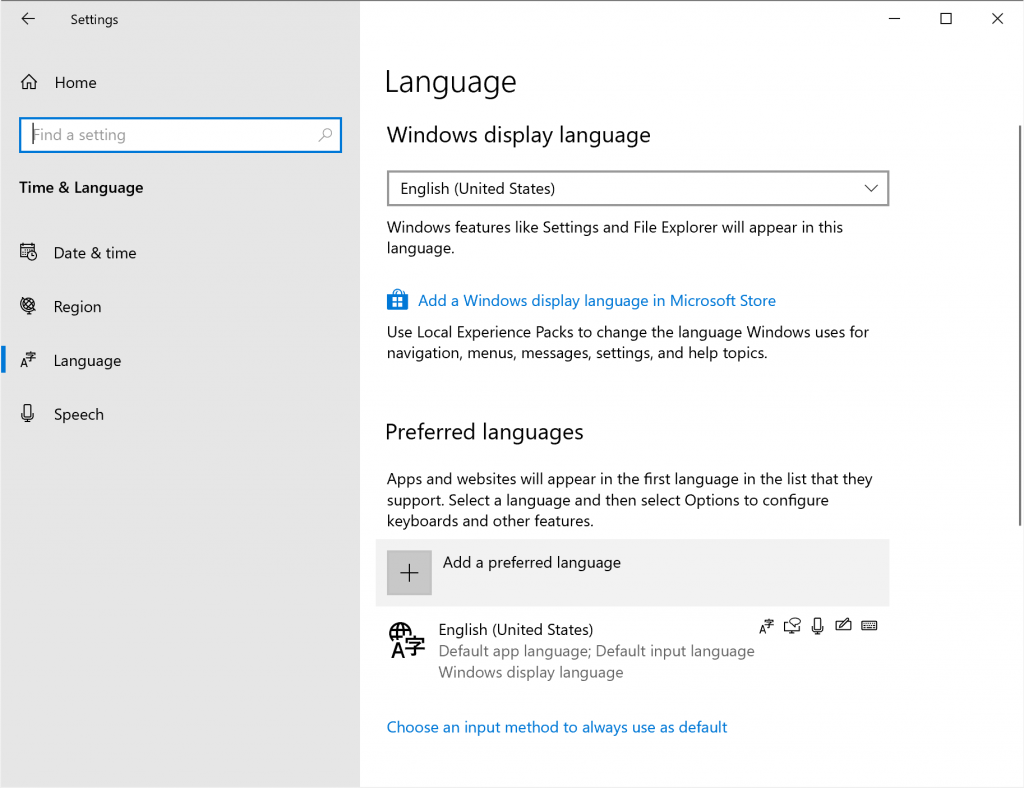1024x788 pixels.
Task: Open the Windows display language dropdown
Action: [637, 189]
